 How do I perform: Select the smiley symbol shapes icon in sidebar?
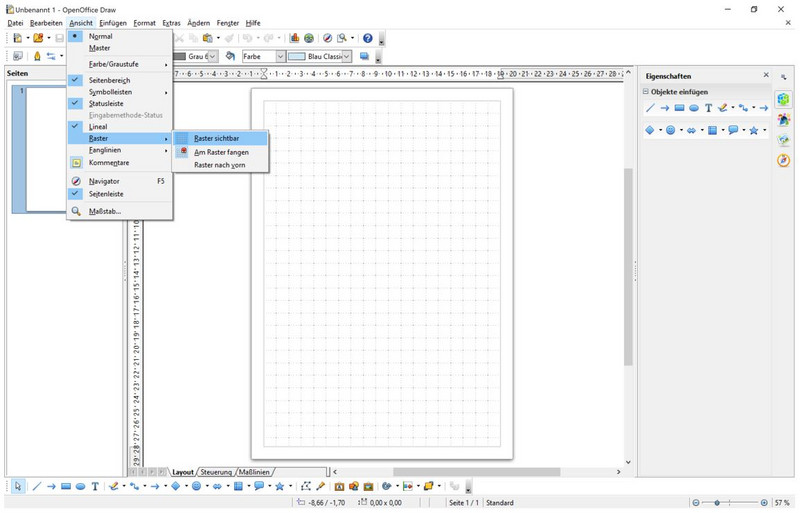click(x=671, y=130)
